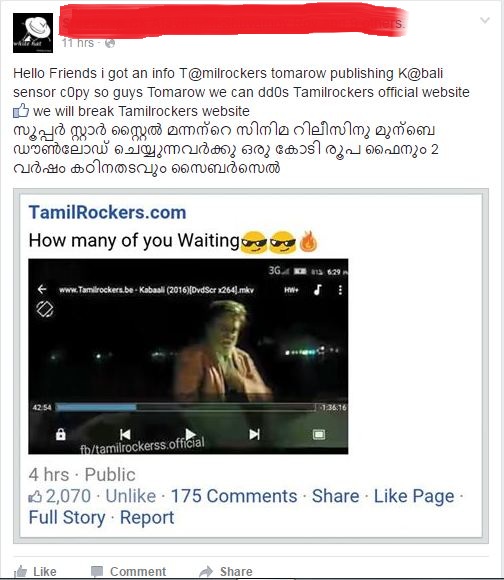
Task: Click the music note audio icon
Action: coord(317,290)
